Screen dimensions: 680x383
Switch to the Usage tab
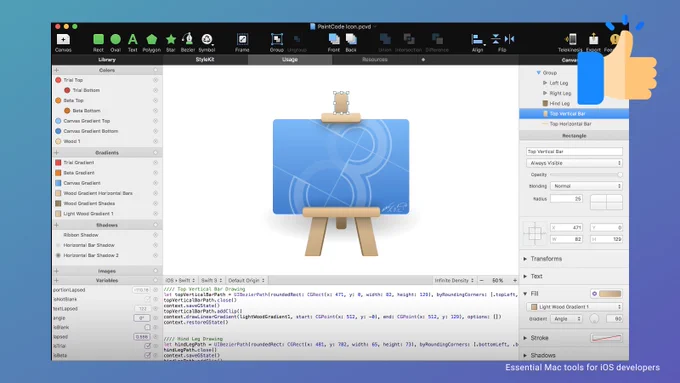[290, 60]
